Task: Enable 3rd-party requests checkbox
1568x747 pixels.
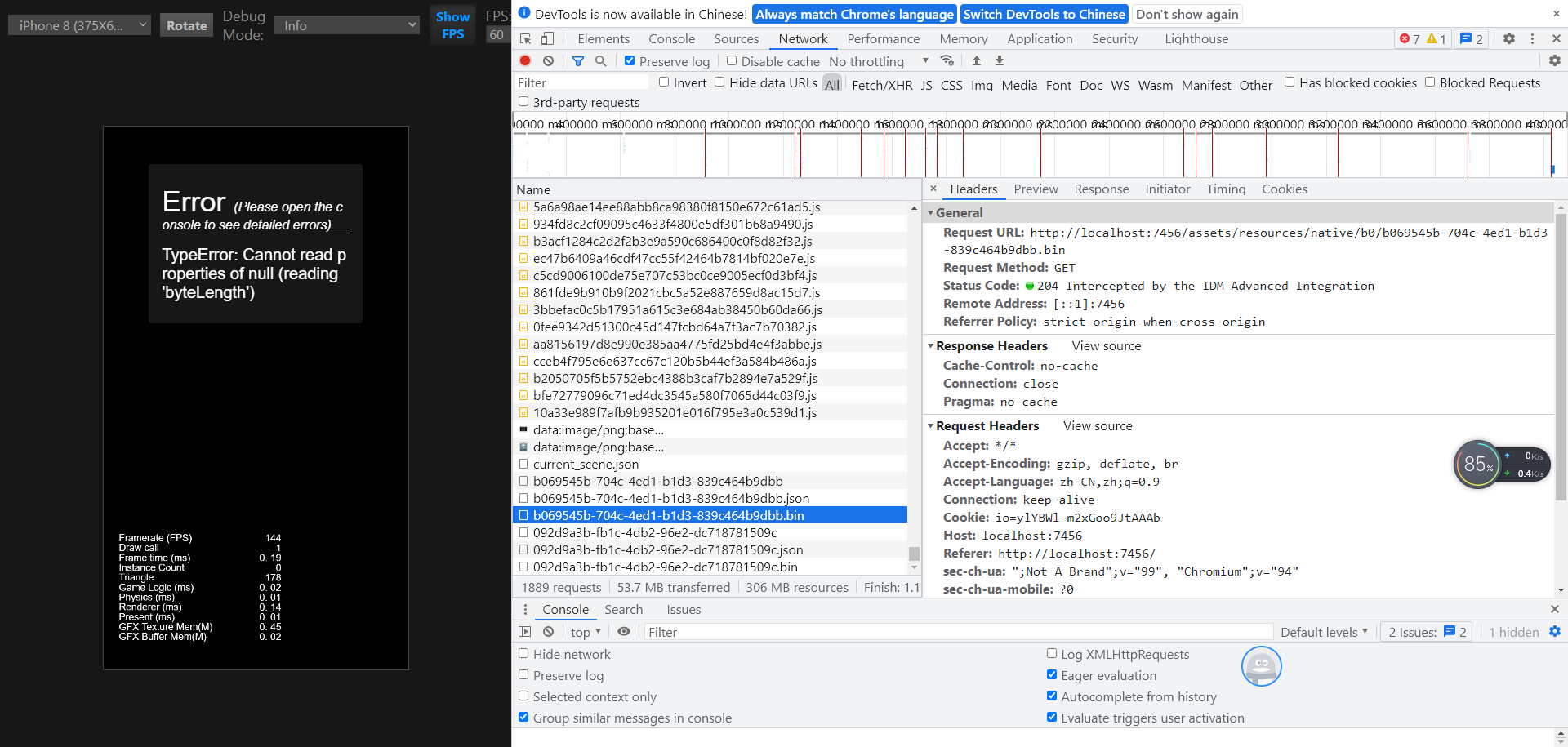Action: tap(523, 101)
